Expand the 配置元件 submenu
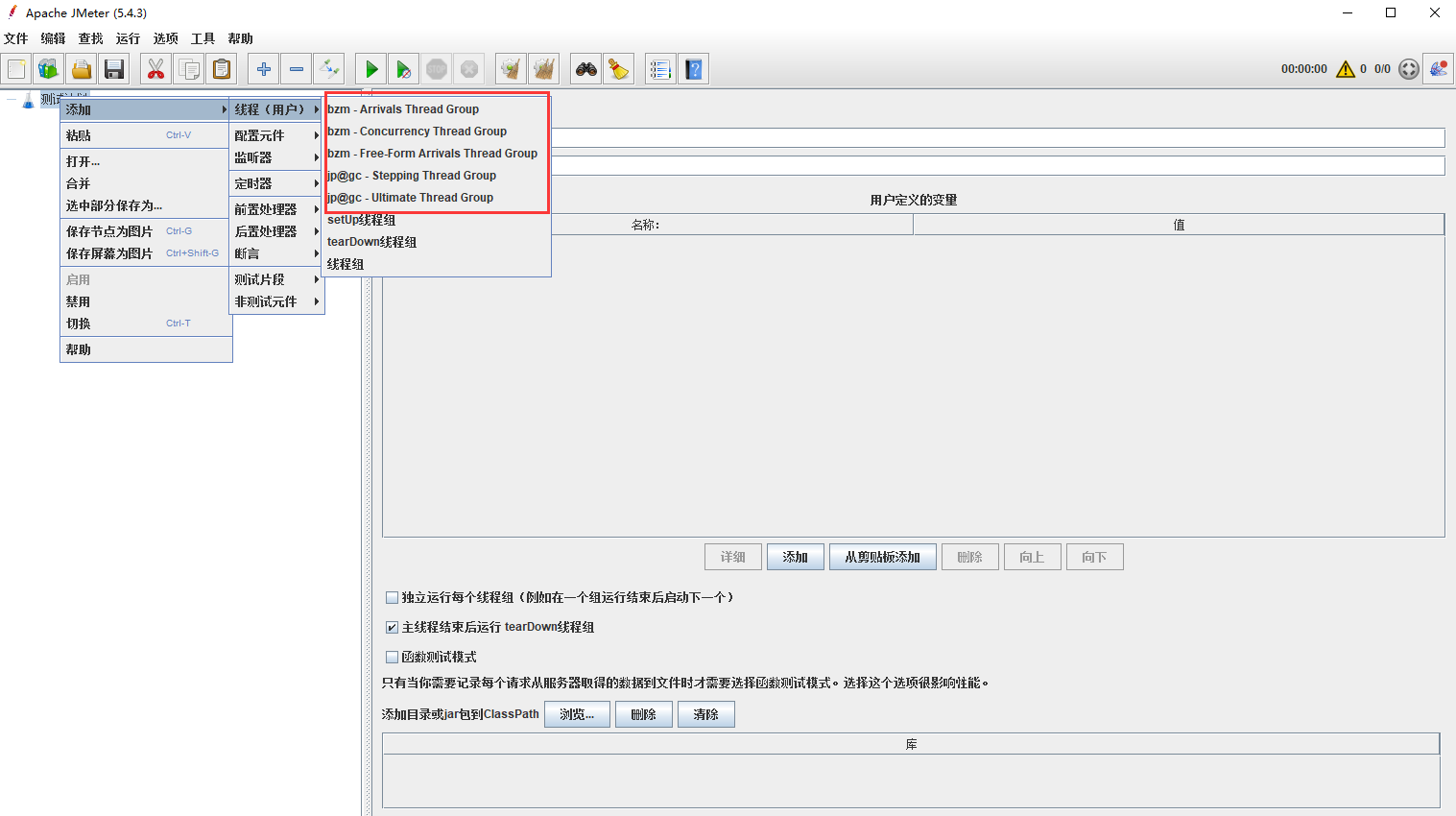Viewport: 1456px width, 816px height. click(x=275, y=135)
